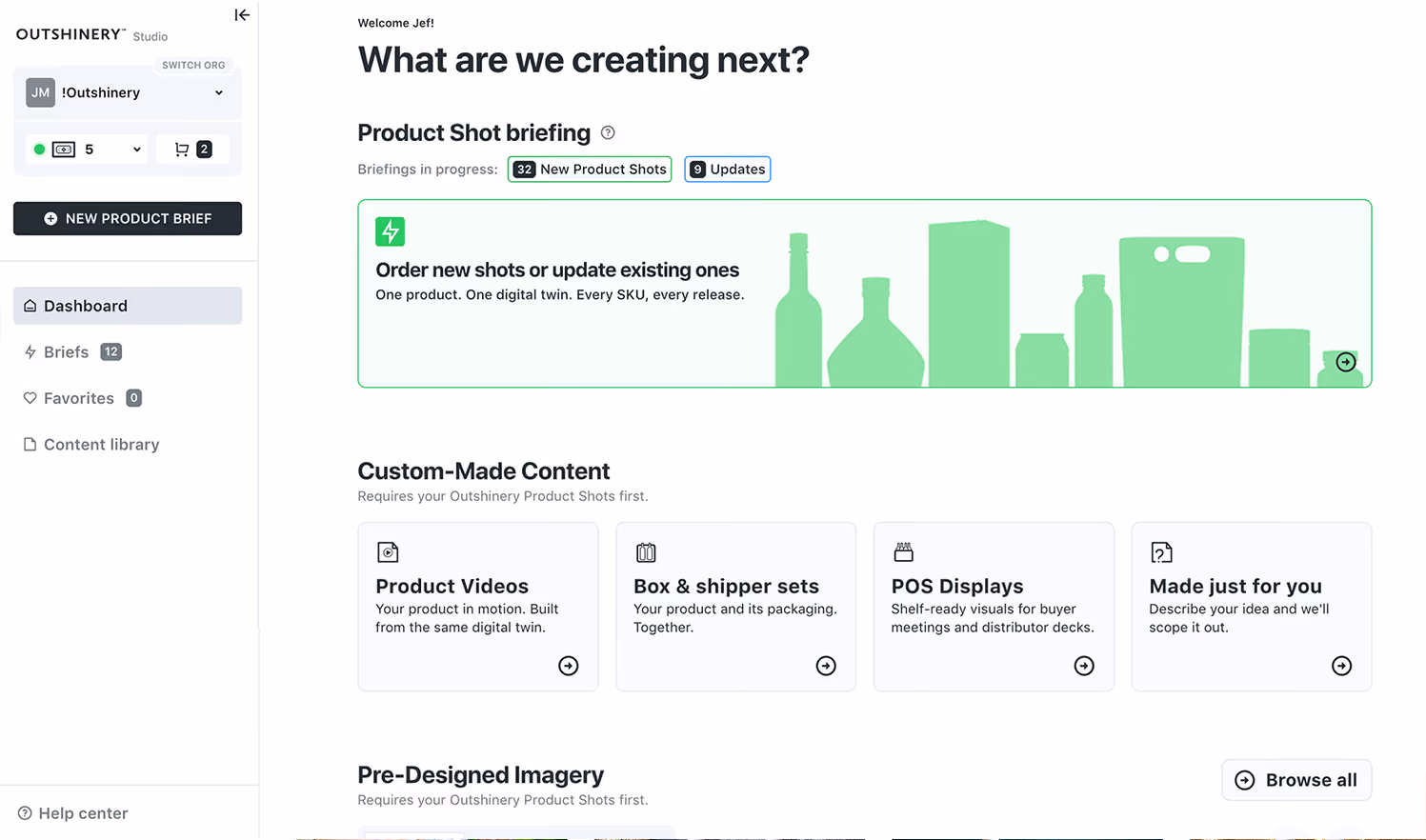Click the 'What are we creating next?' heading

coord(584,60)
